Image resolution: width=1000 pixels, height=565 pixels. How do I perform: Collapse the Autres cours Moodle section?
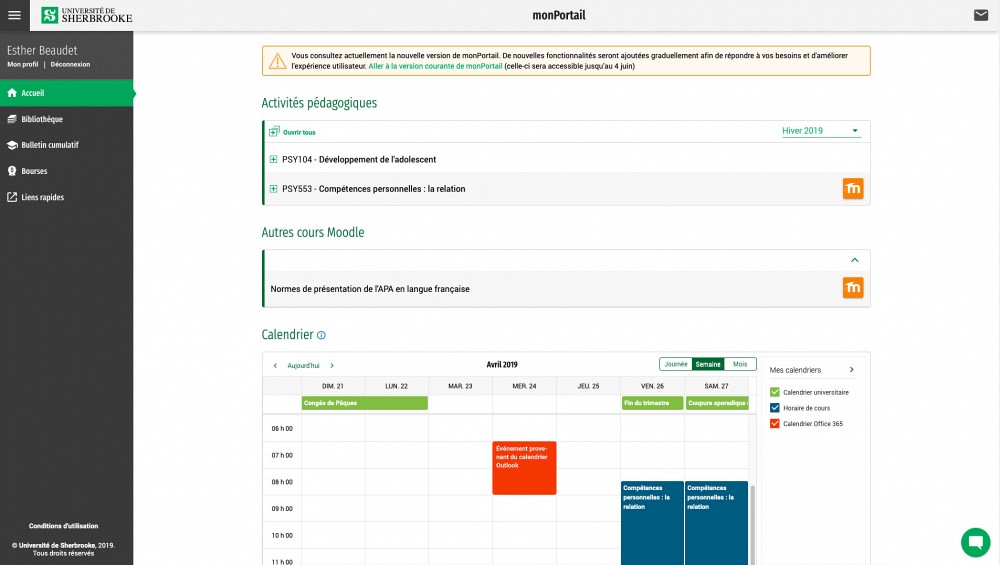(854, 260)
